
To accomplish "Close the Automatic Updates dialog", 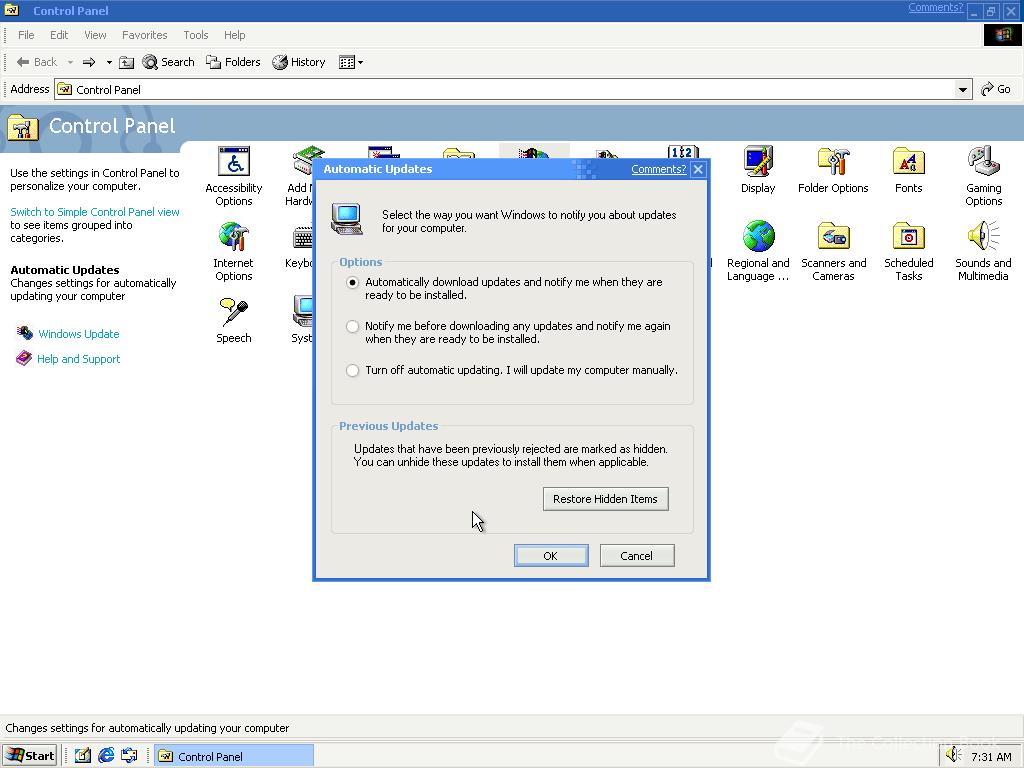I will click(x=698, y=169).
